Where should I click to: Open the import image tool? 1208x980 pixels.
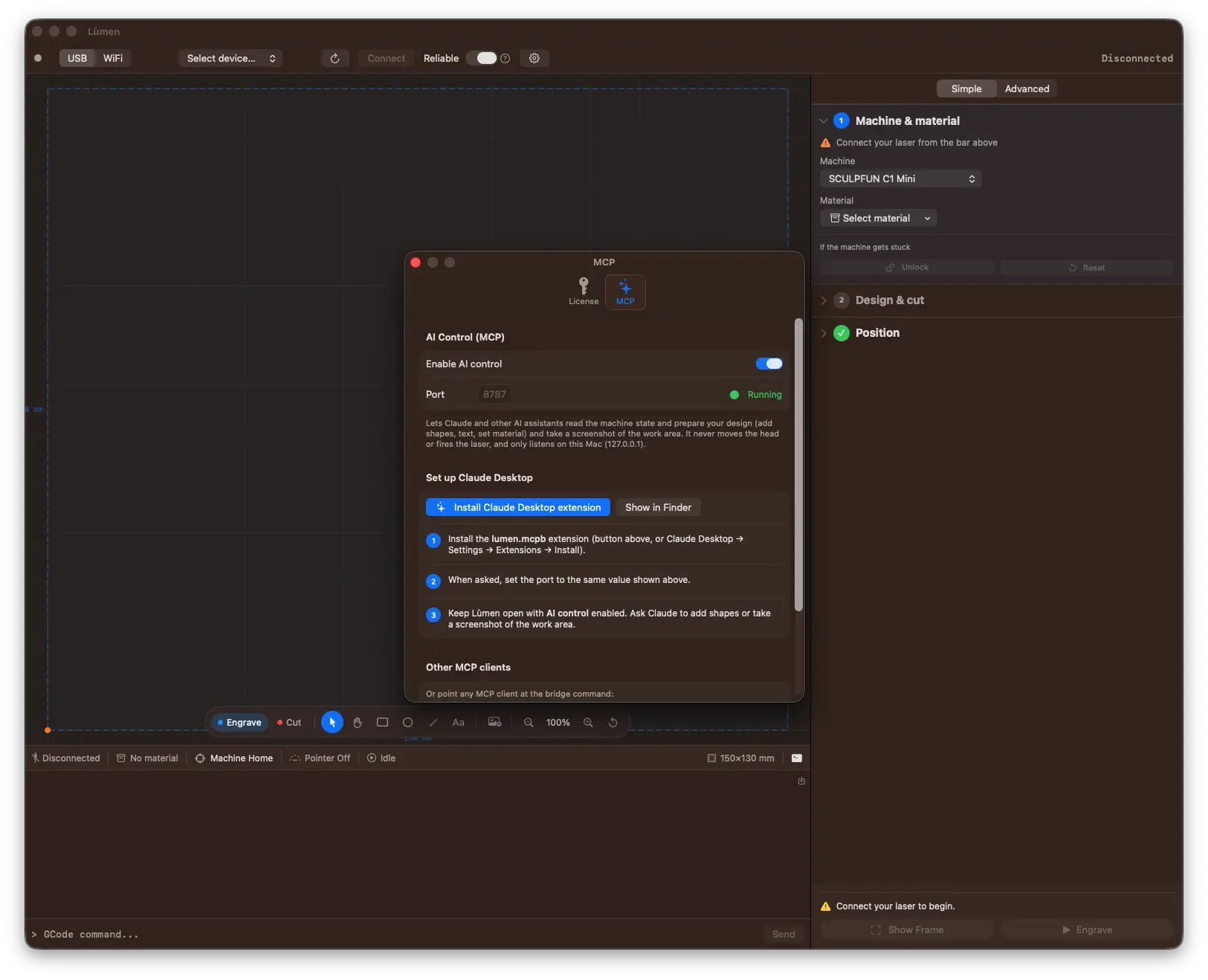[x=494, y=722]
